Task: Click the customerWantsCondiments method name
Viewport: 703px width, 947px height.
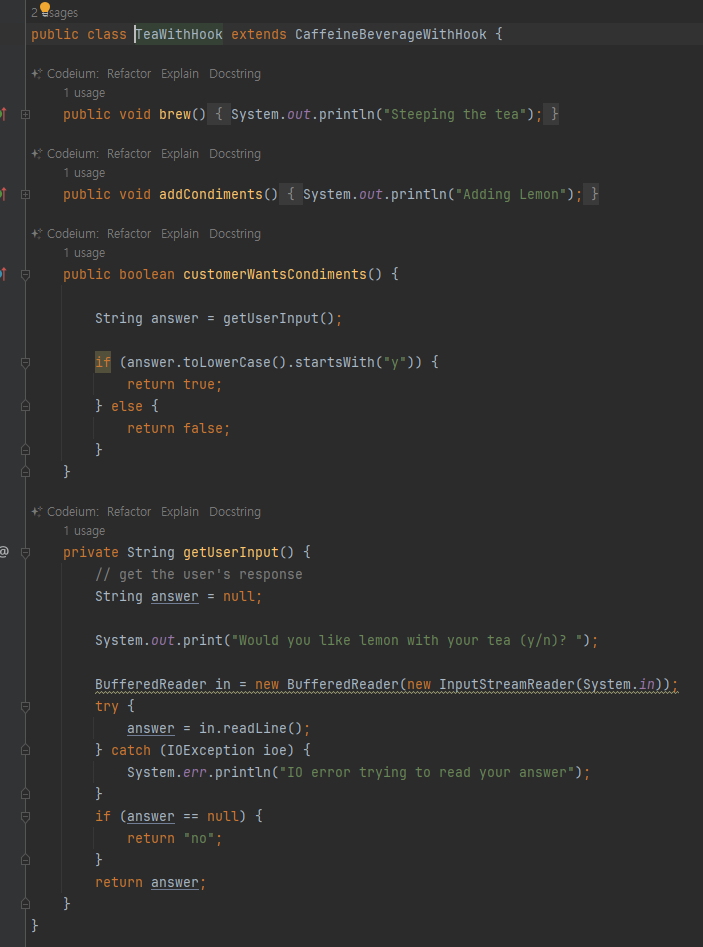Action: [x=275, y=274]
